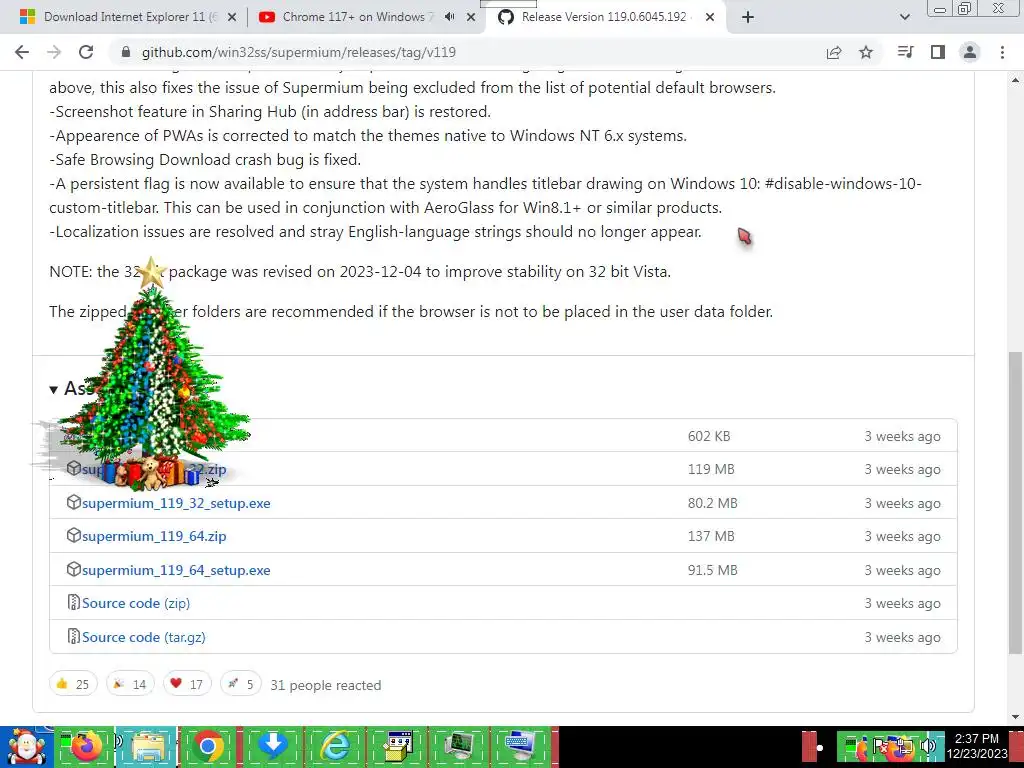Reload the GitHub release page

click(x=86, y=52)
